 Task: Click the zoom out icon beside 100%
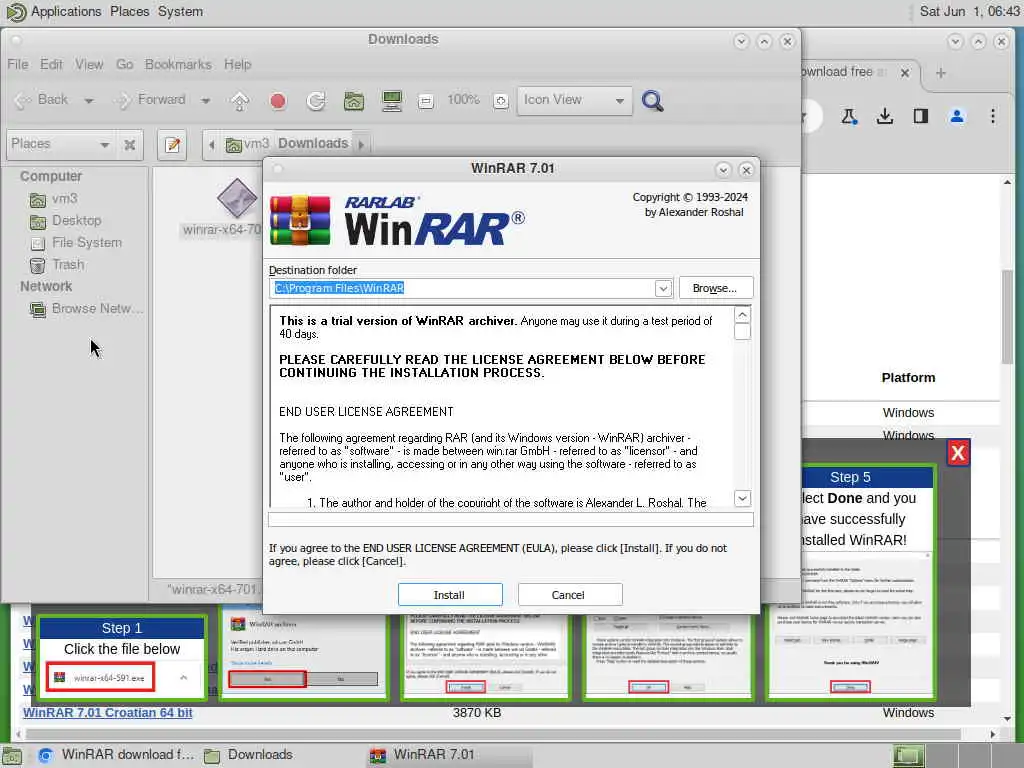(x=426, y=101)
